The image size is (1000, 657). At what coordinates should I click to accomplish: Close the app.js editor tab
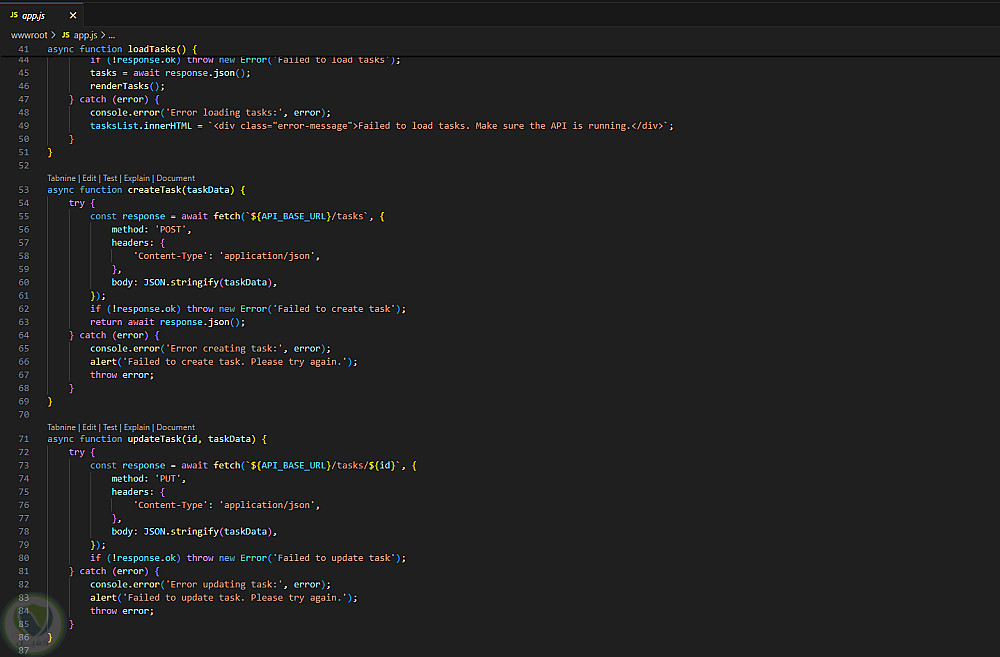pos(70,16)
